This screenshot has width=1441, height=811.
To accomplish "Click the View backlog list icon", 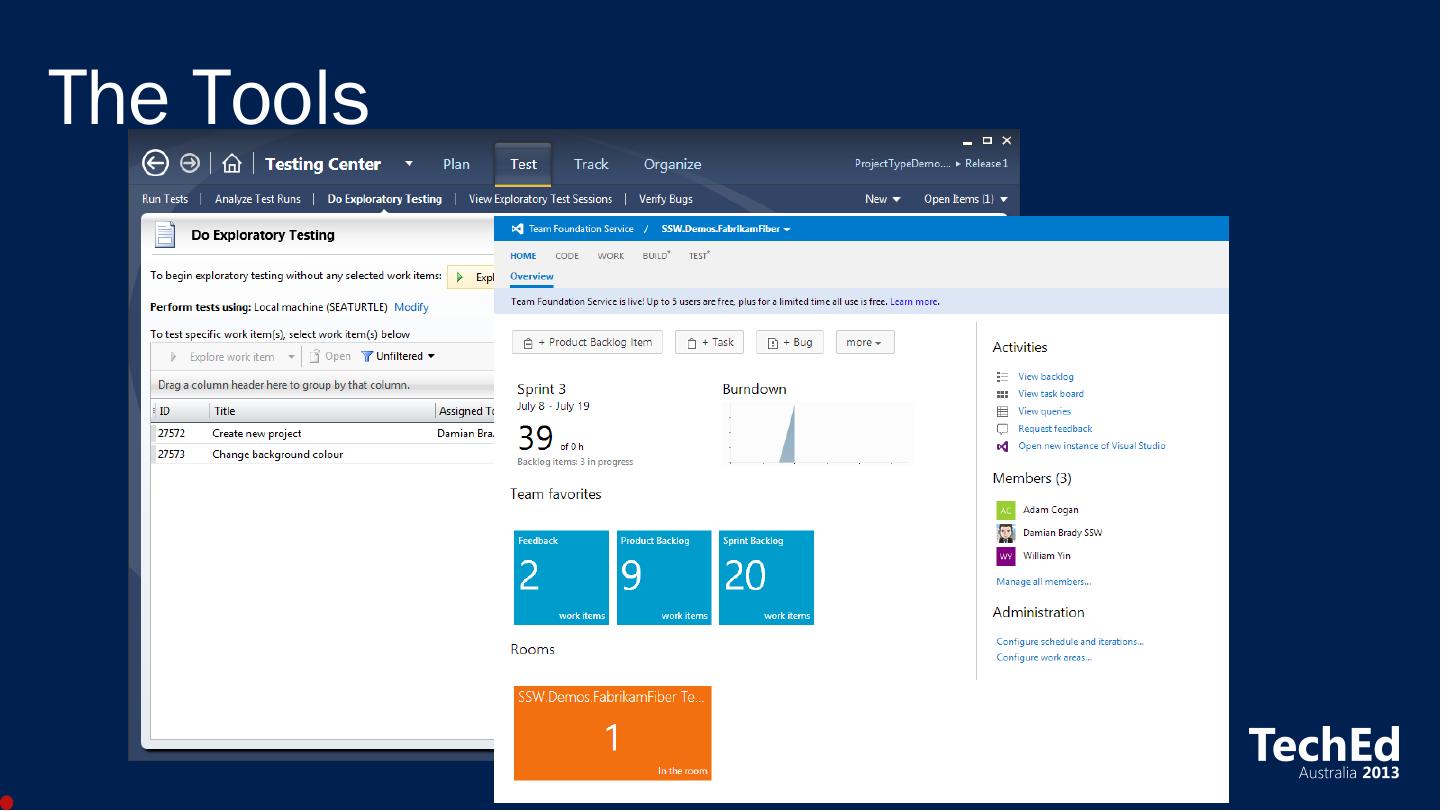I will pyautogui.click(x=1002, y=377).
